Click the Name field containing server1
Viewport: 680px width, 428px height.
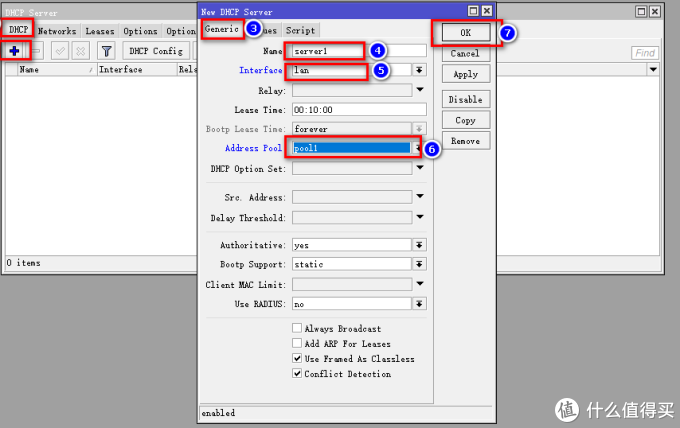359,51
